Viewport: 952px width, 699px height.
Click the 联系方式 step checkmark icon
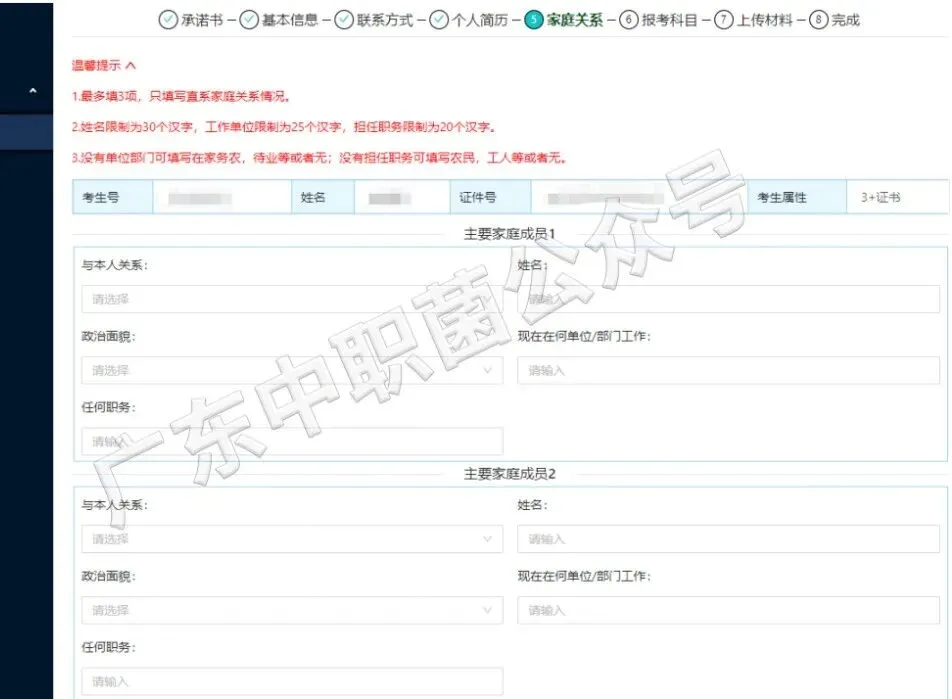pos(344,20)
